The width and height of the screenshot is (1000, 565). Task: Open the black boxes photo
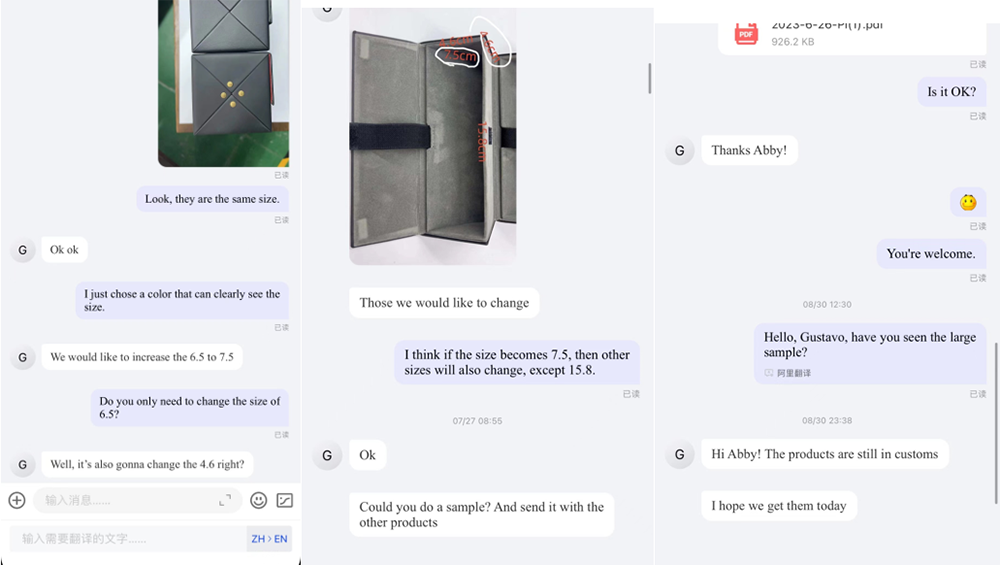click(223, 84)
